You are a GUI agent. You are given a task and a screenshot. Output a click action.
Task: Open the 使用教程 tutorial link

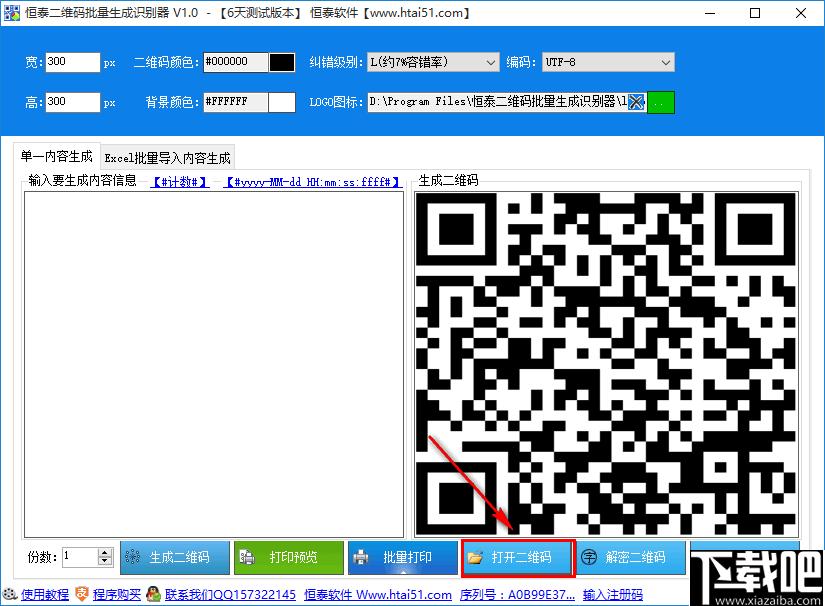pos(45,594)
